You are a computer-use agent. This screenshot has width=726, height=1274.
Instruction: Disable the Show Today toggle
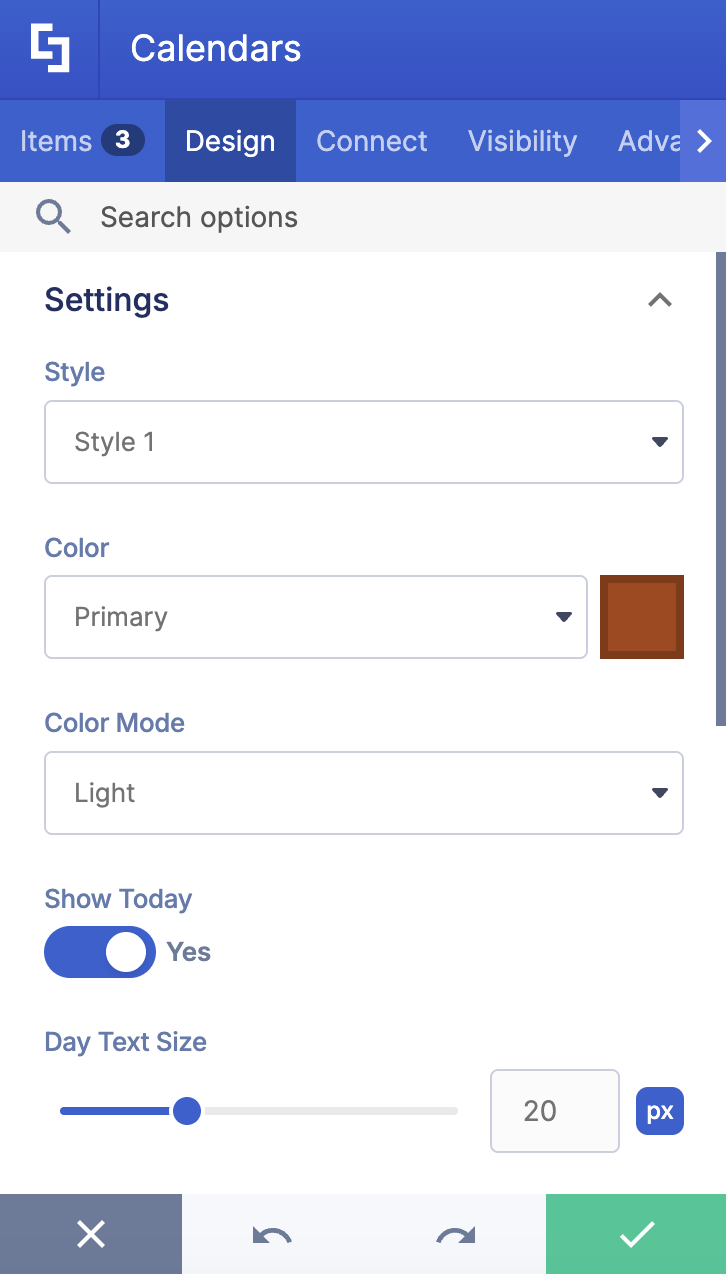coord(99,951)
